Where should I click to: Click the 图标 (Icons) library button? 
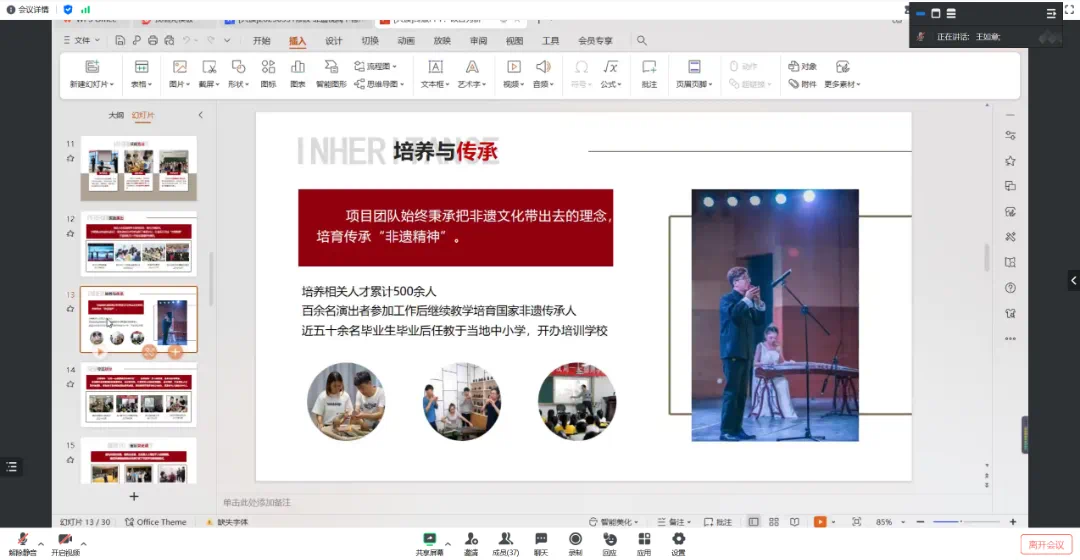pos(268,73)
